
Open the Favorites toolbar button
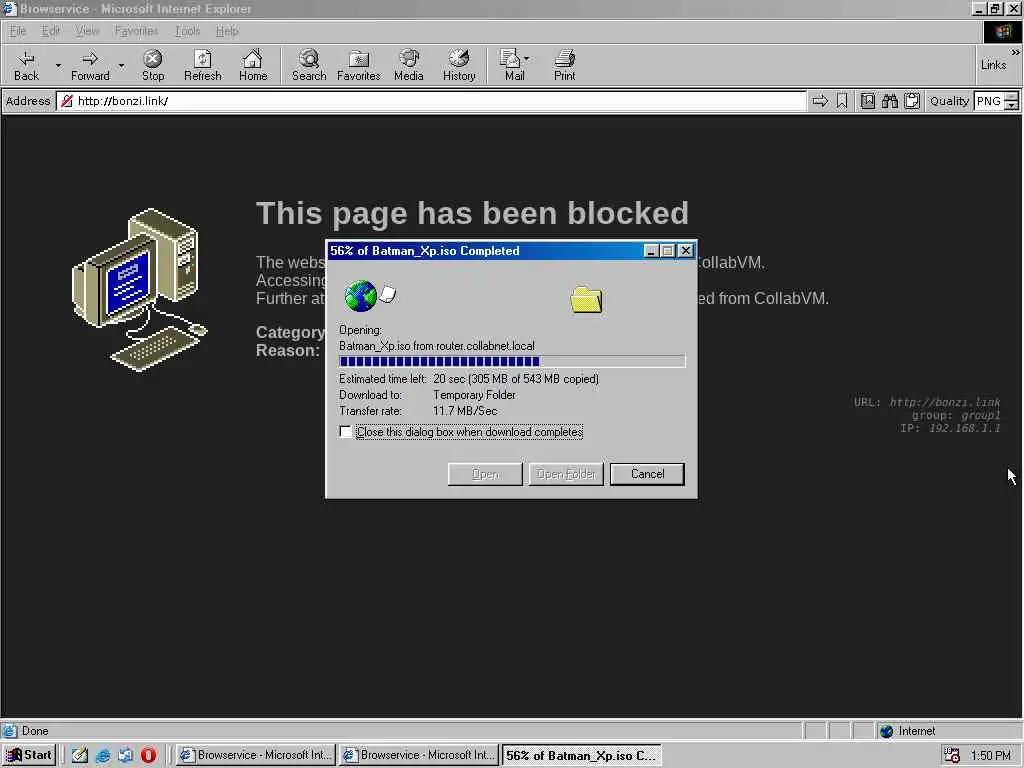pos(359,65)
